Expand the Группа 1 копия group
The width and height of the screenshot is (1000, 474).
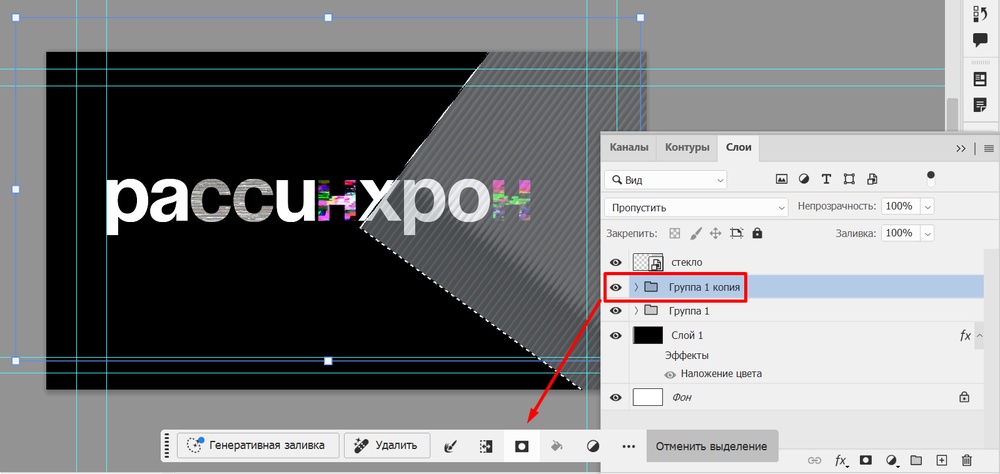click(x=636, y=288)
